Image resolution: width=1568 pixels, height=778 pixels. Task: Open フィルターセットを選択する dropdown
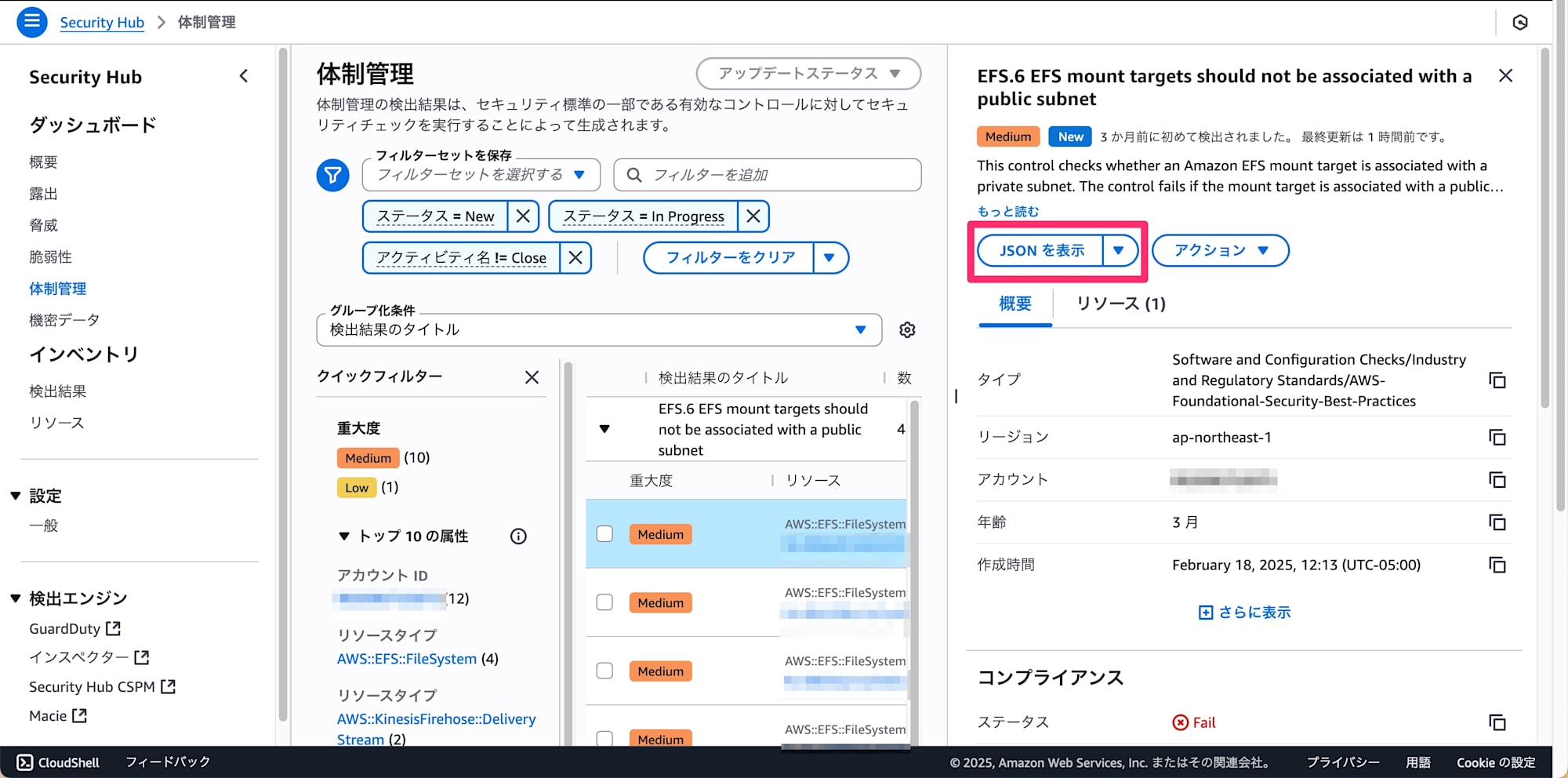click(x=481, y=175)
